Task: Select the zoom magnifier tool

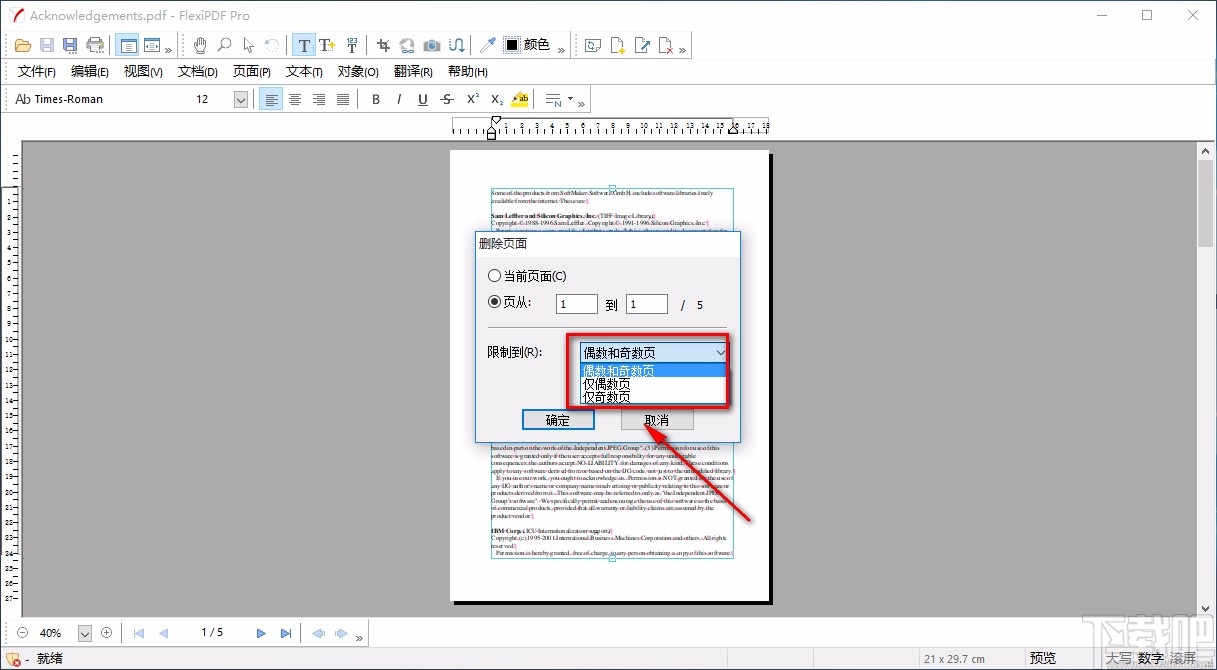Action: point(224,45)
